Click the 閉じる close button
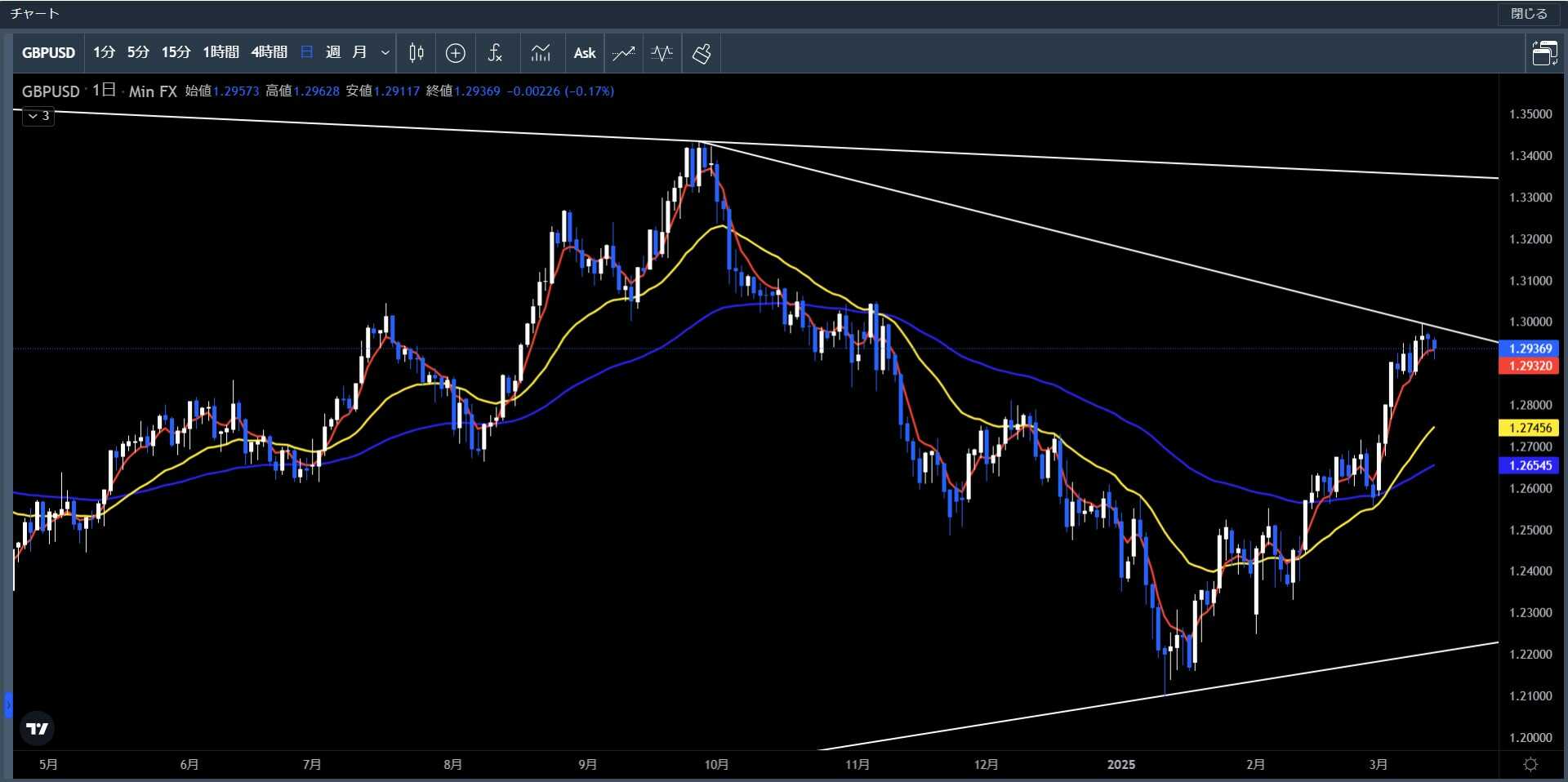The height and width of the screenshot is (782, 1568). (1529, 14)
